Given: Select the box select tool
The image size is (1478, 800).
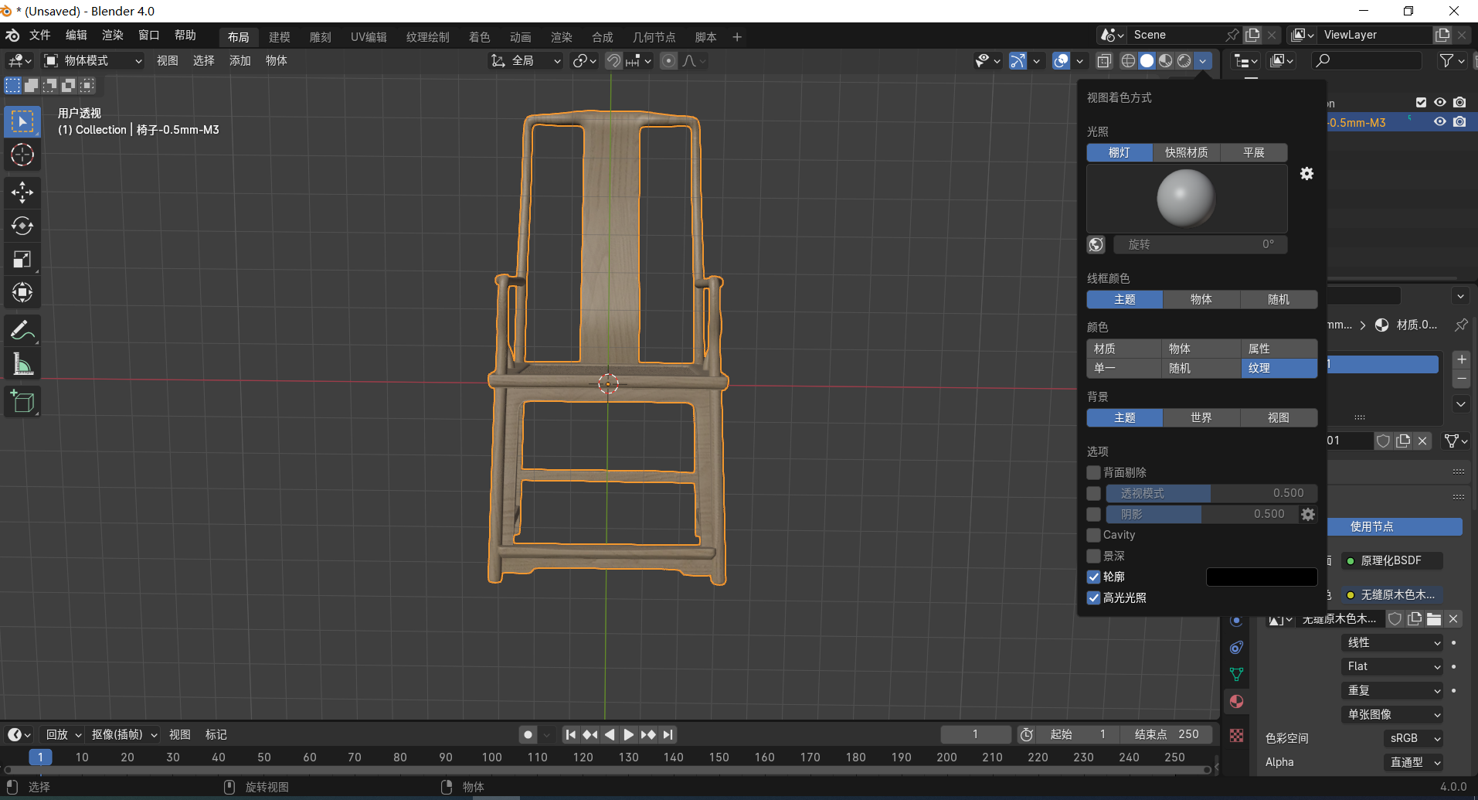Looking at the screenshot, I should pos(22,121).
